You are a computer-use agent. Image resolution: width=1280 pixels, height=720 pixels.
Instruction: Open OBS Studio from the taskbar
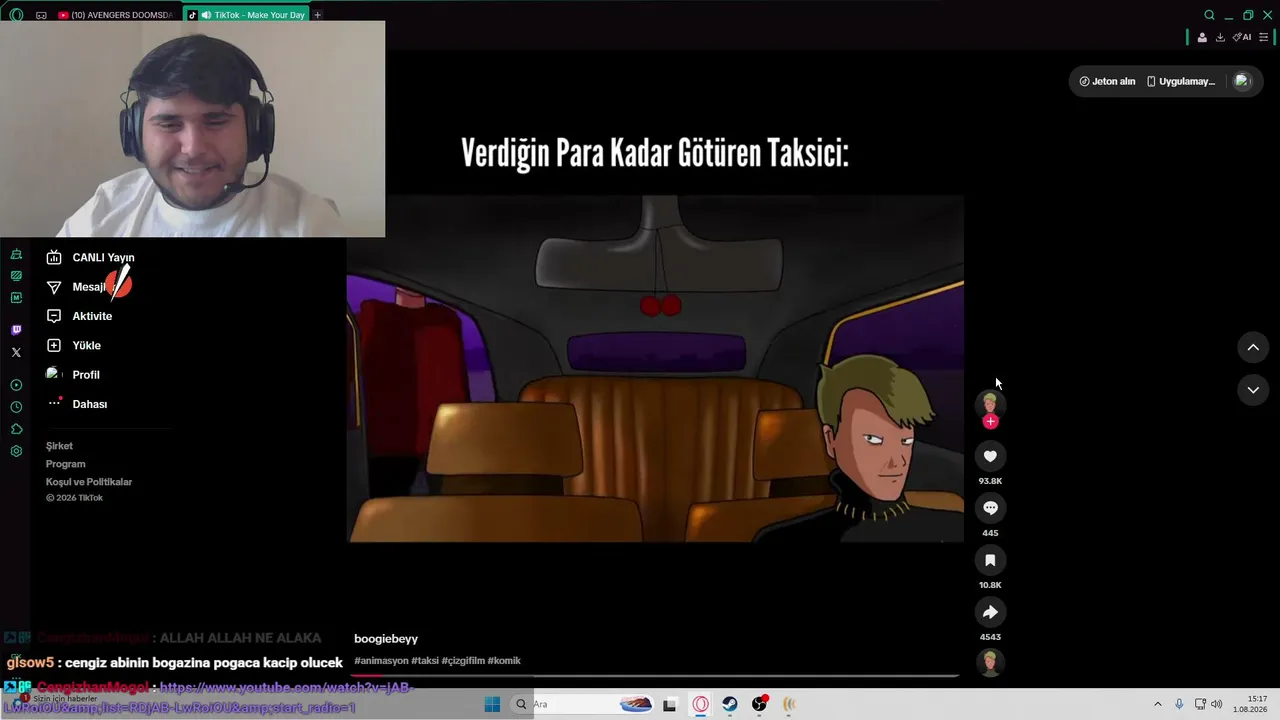760,704
